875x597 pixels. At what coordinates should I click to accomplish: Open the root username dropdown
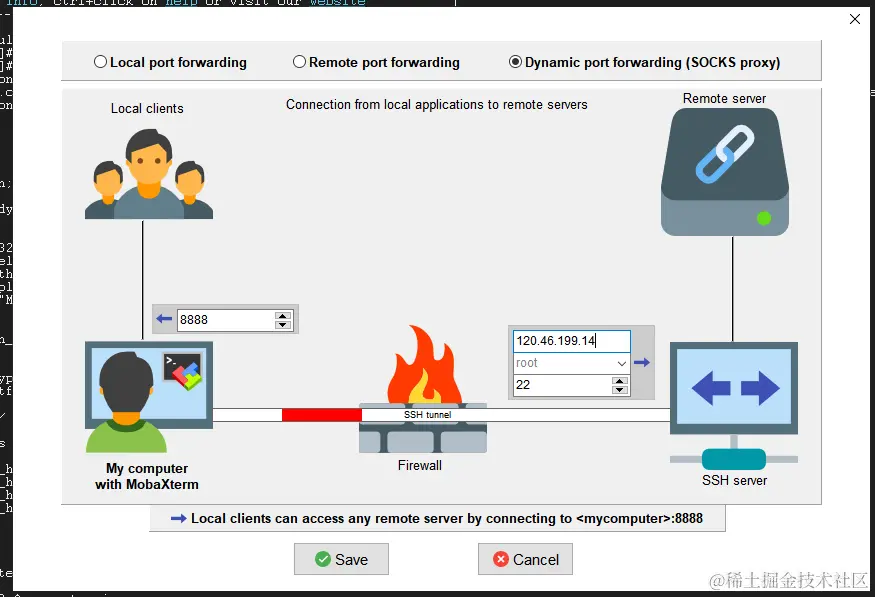pos(621,363)
